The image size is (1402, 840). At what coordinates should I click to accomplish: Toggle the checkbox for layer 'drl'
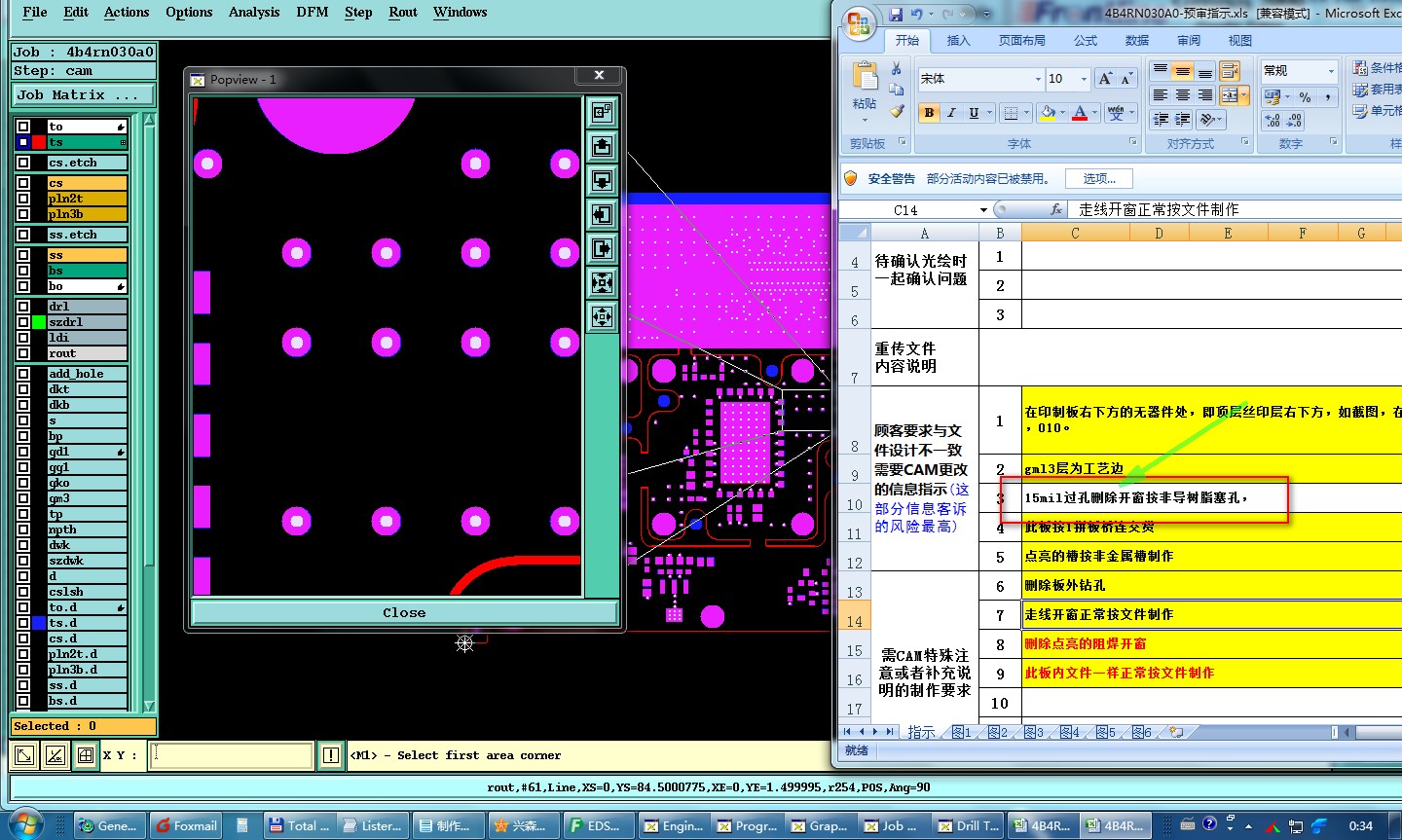pyautogui.click(x=23, y=307)
